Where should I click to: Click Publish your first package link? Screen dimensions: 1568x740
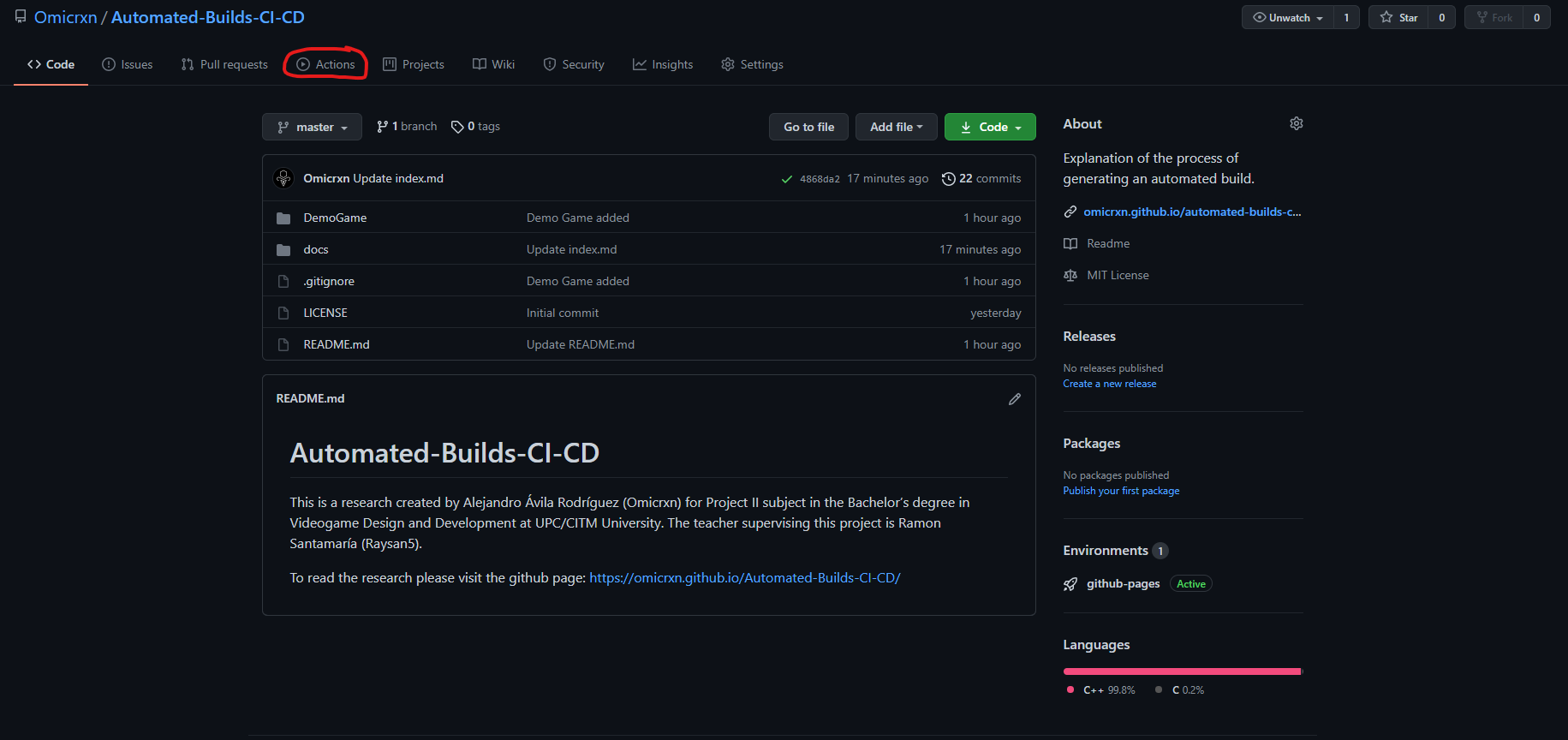(x=1121, y=491)
